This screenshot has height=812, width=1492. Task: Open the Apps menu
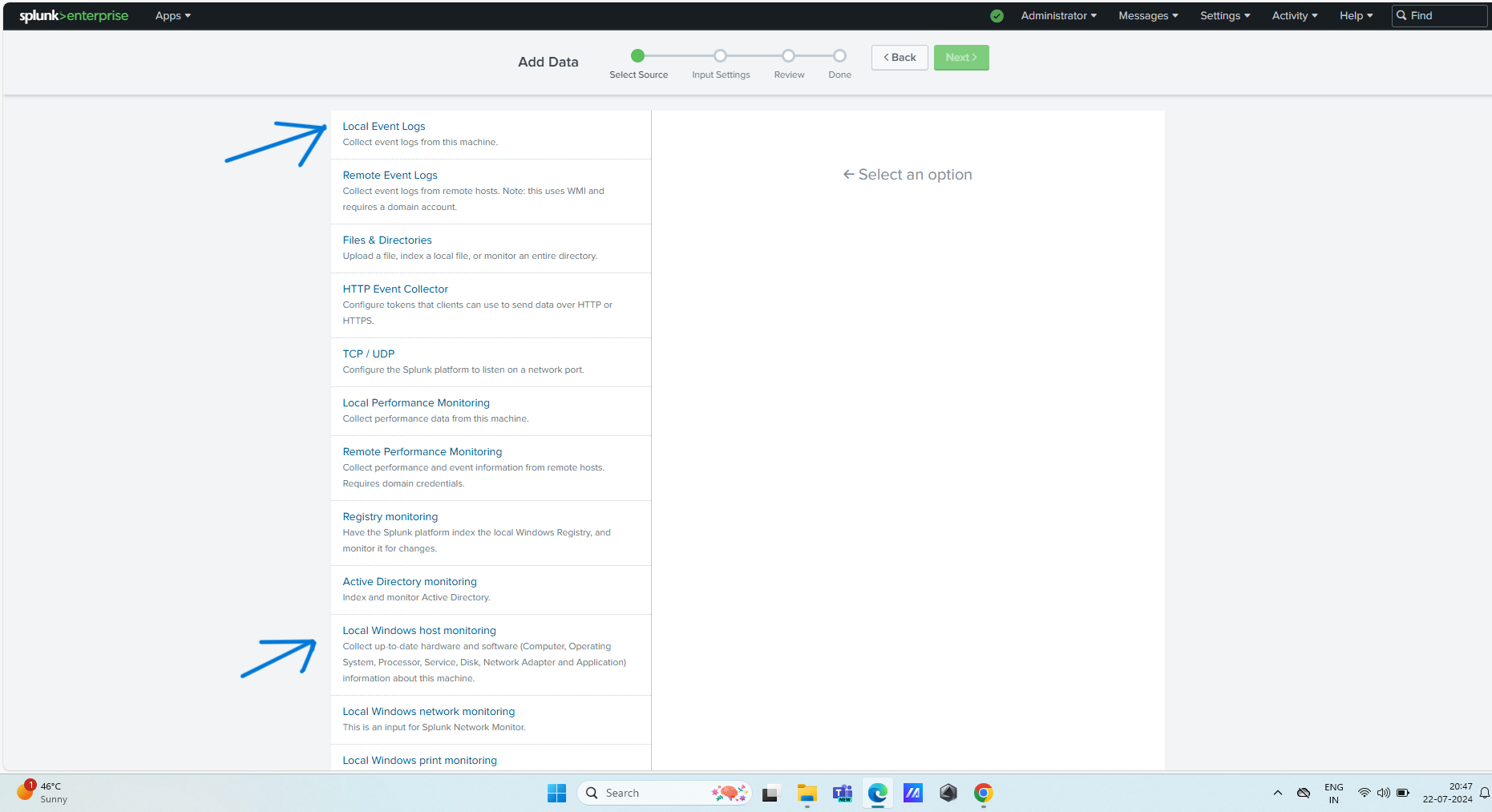(172, 15)
